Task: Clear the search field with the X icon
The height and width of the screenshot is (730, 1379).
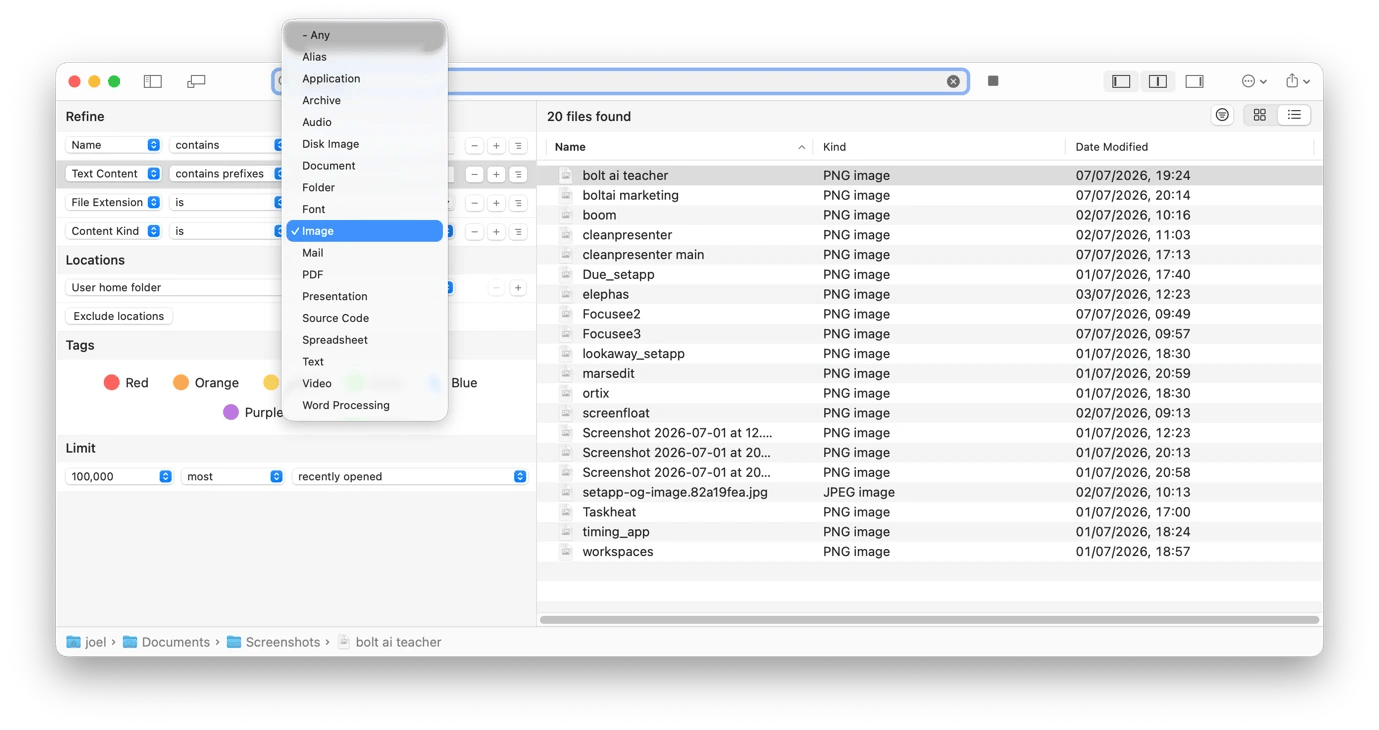Action: (x=953, y=81)
